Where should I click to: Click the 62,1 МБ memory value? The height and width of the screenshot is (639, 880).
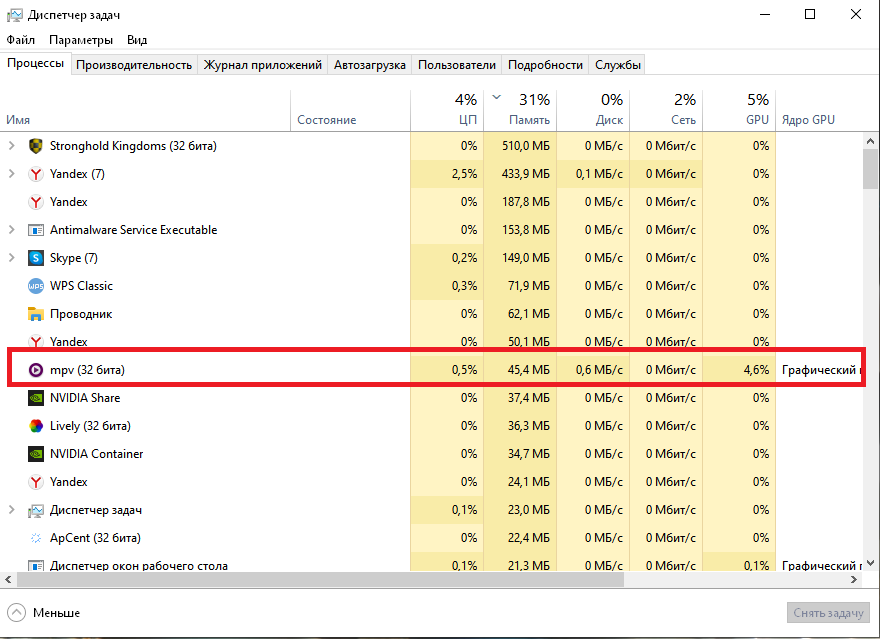[529, 314]
